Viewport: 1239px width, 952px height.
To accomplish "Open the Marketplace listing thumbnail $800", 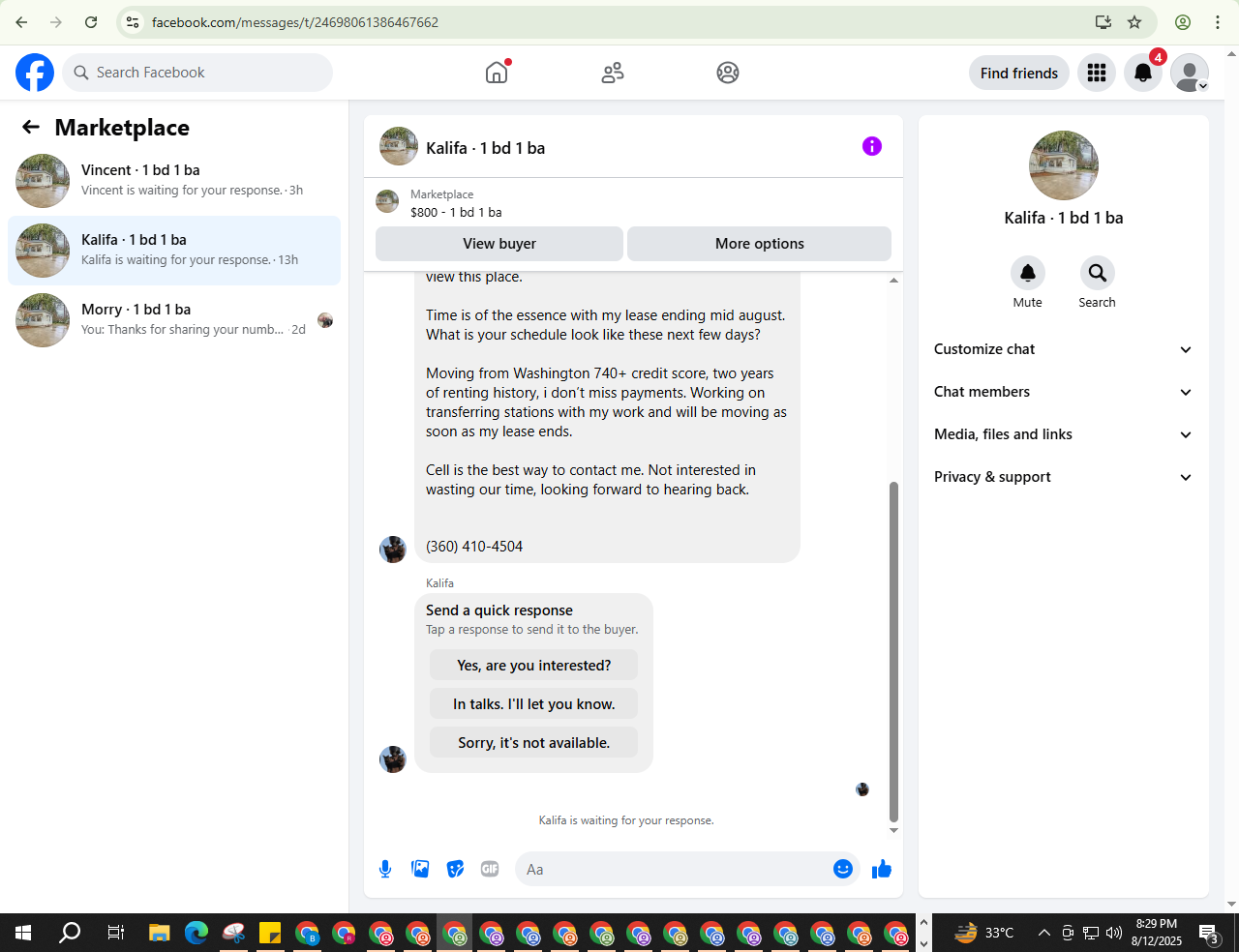I will (x=387, y=201).
